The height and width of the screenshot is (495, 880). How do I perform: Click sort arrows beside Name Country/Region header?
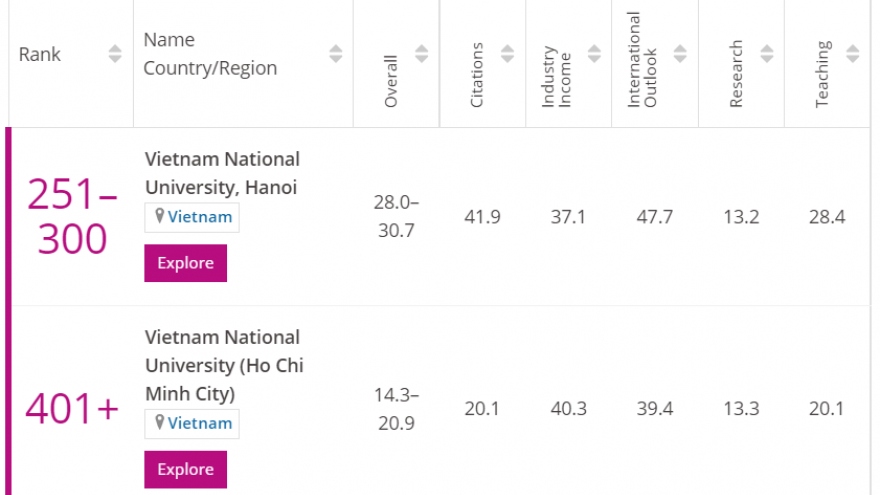coord(335,54)
